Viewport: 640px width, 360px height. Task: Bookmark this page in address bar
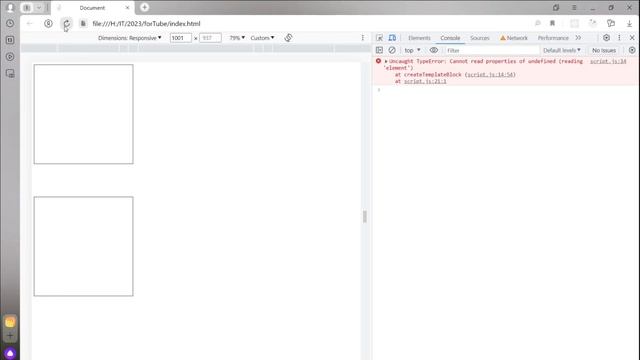(x=552, y=24)
